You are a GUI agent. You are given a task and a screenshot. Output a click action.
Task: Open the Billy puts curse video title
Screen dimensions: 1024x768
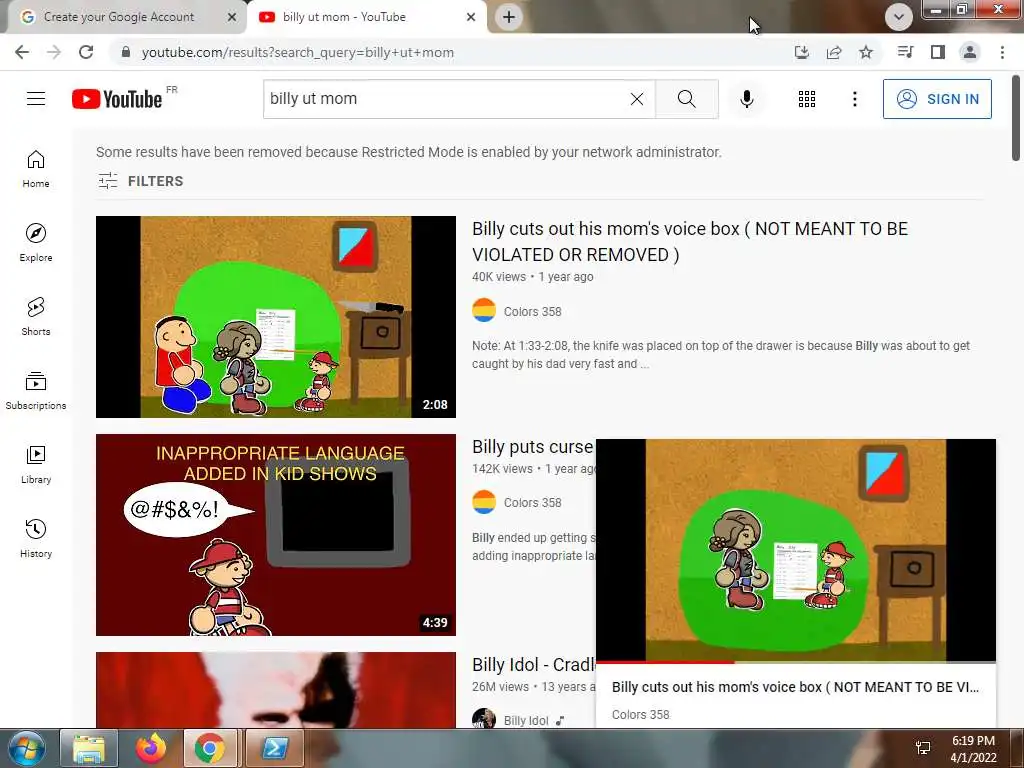[x=533, y=447]
